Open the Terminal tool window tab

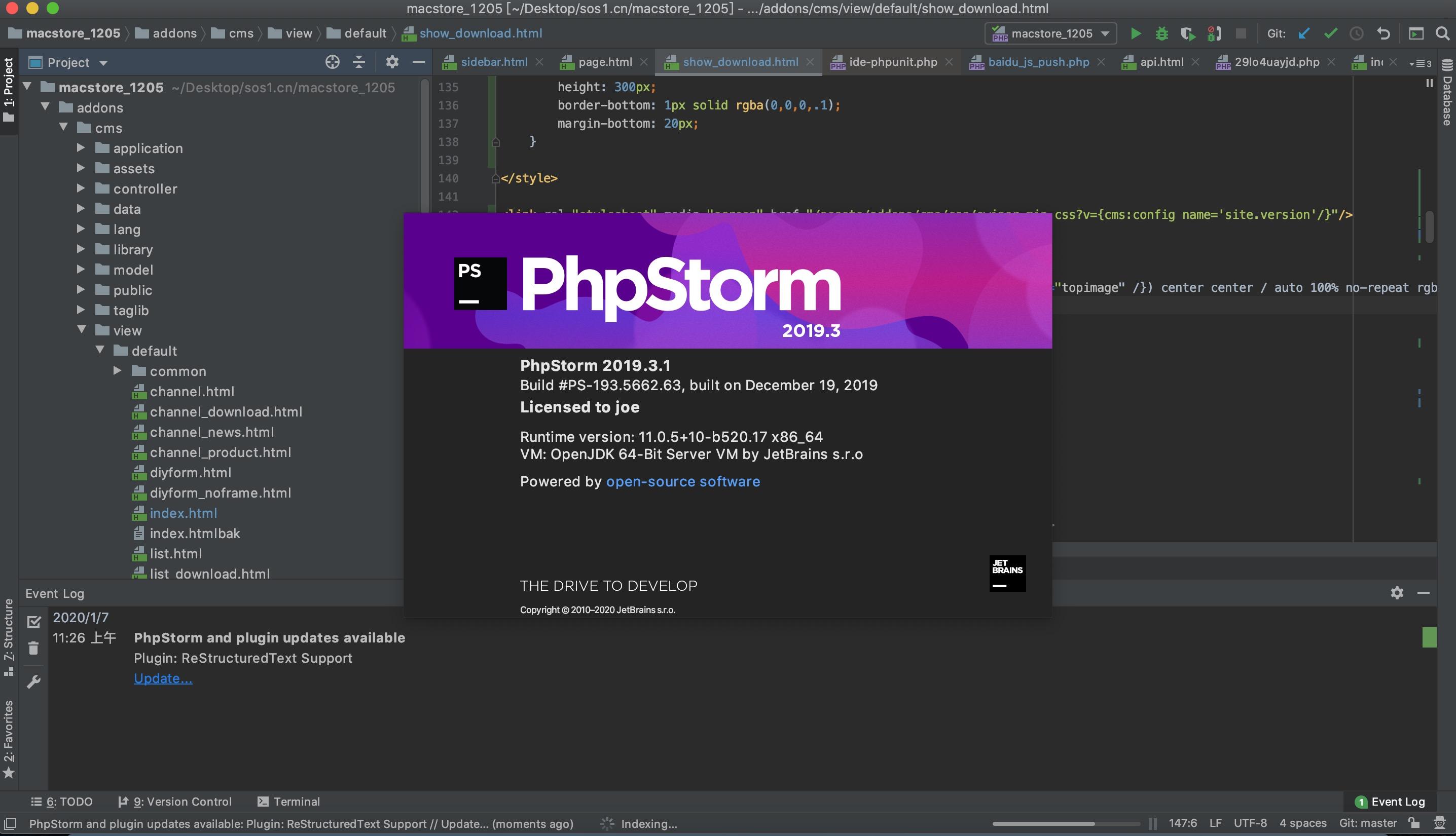pyautogui.click(x=288, y=802)
